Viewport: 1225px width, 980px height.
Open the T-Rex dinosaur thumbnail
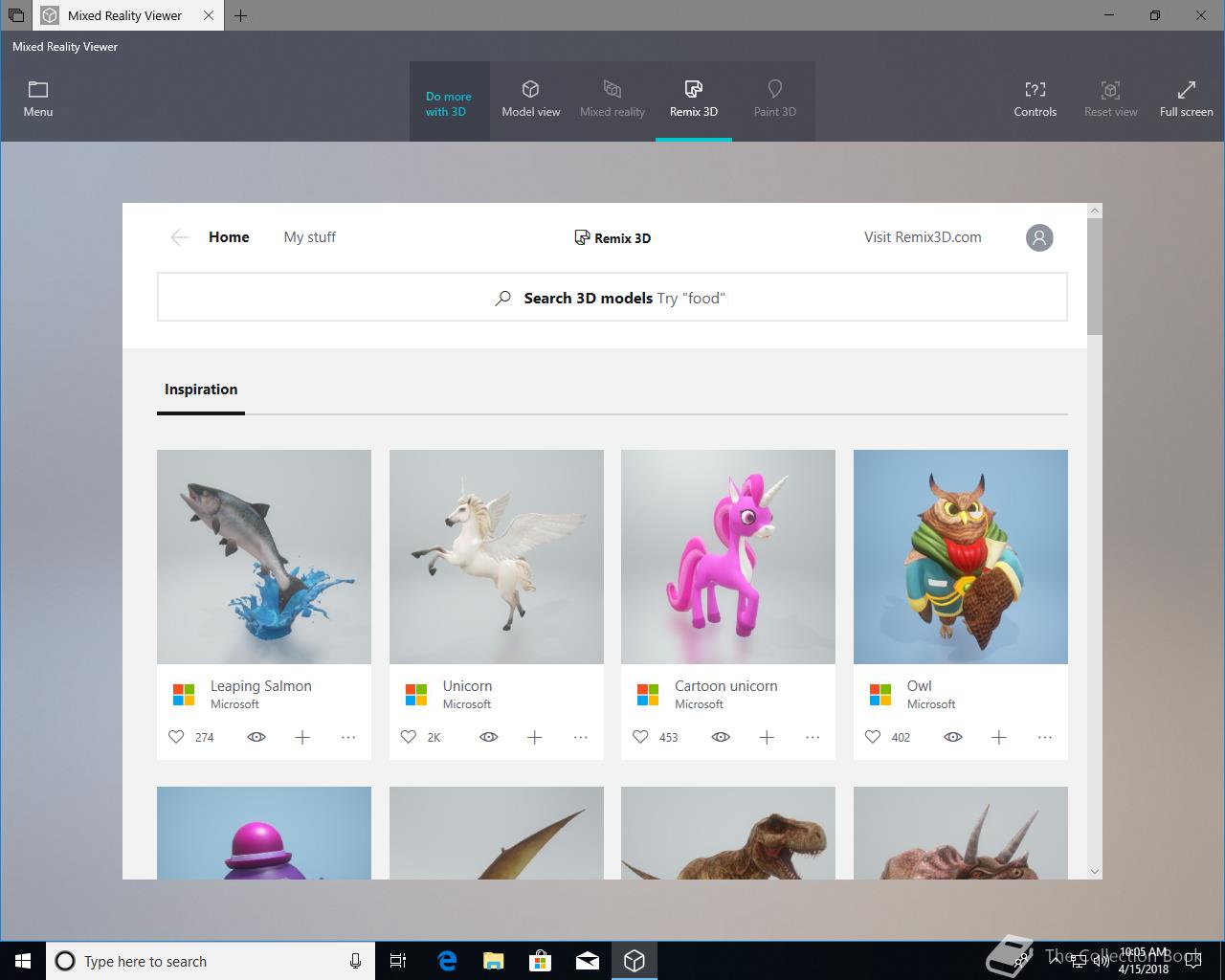[728, 833]
